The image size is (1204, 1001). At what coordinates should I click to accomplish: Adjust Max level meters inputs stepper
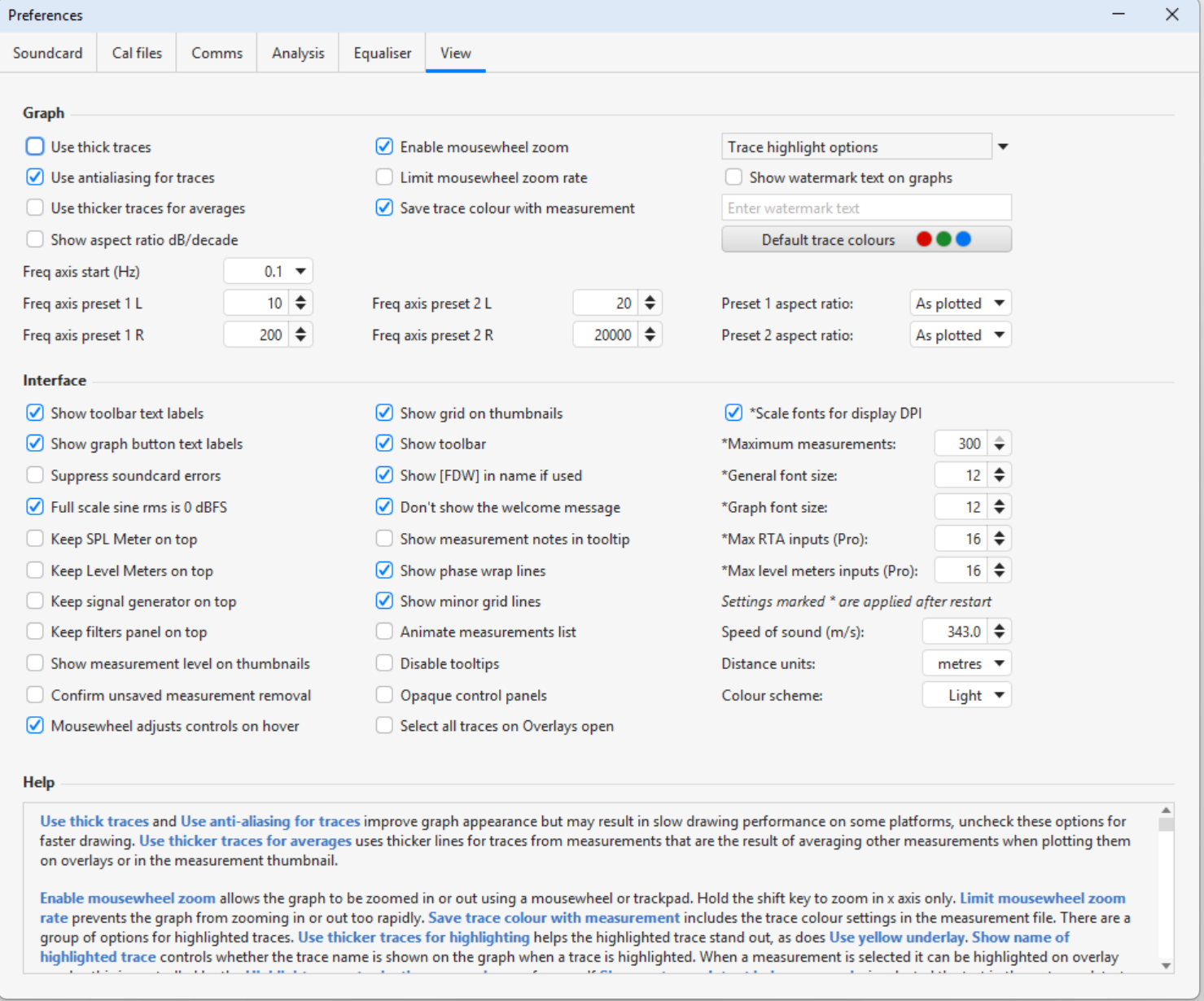pos(999,570)
